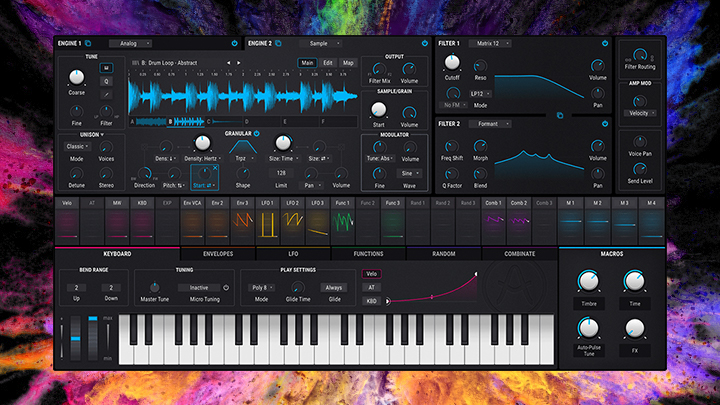Viewport: 720px width, 405px height.
Task: Open the Functions tab
Action: click(369, 254)
